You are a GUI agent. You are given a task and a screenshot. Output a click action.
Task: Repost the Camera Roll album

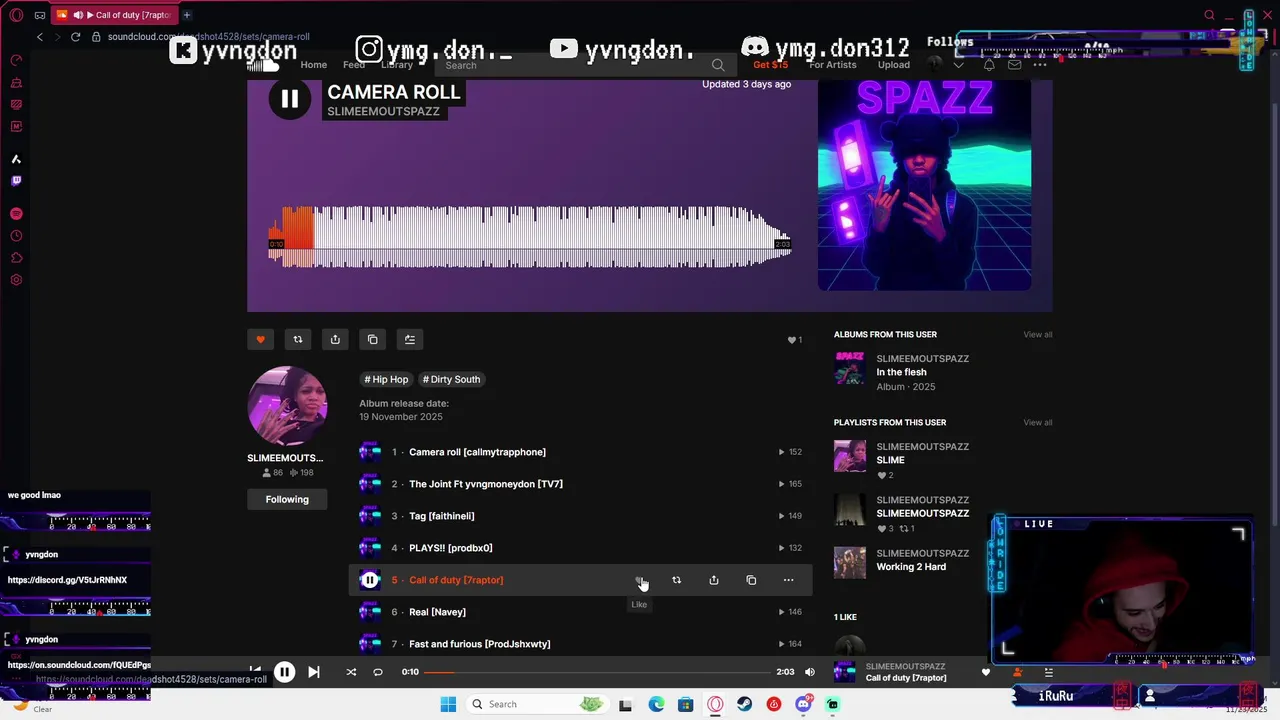click(x=297, y=340)
